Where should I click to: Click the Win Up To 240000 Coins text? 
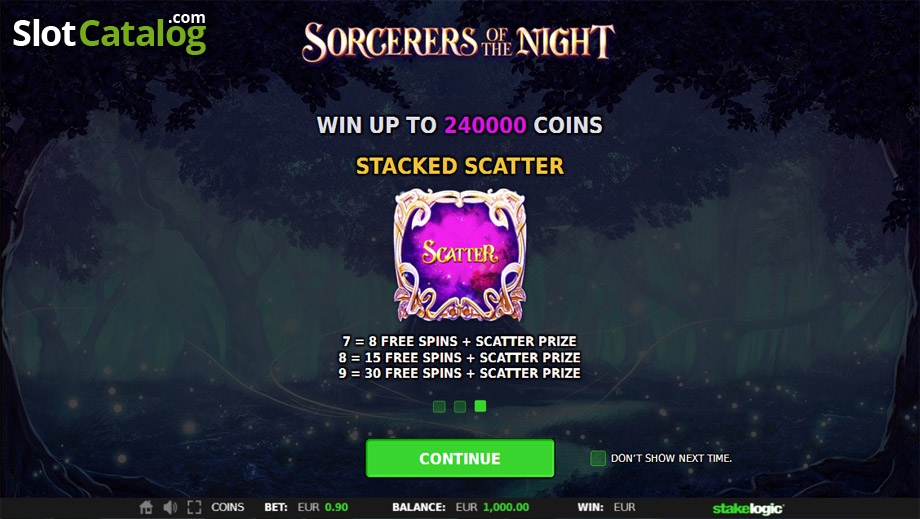pos(460,125)
